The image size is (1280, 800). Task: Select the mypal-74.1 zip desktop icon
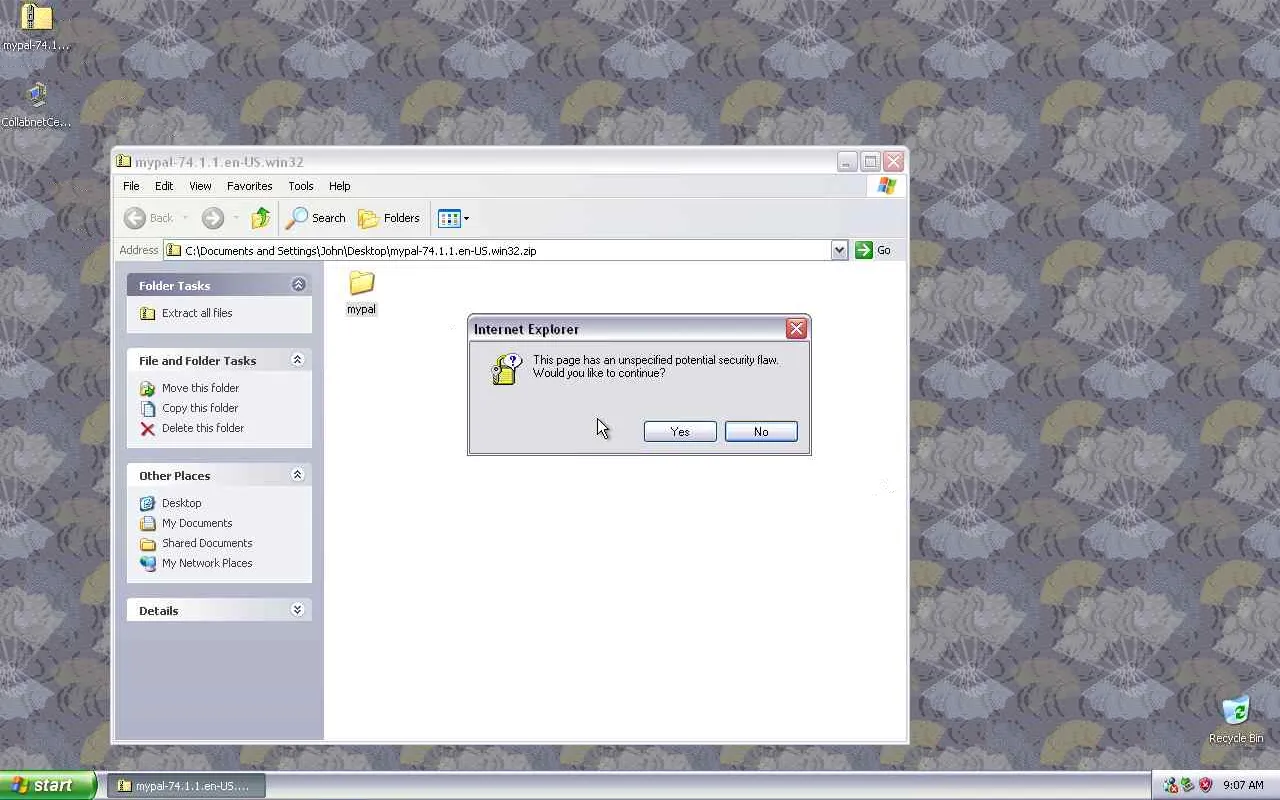pos(36,26)
